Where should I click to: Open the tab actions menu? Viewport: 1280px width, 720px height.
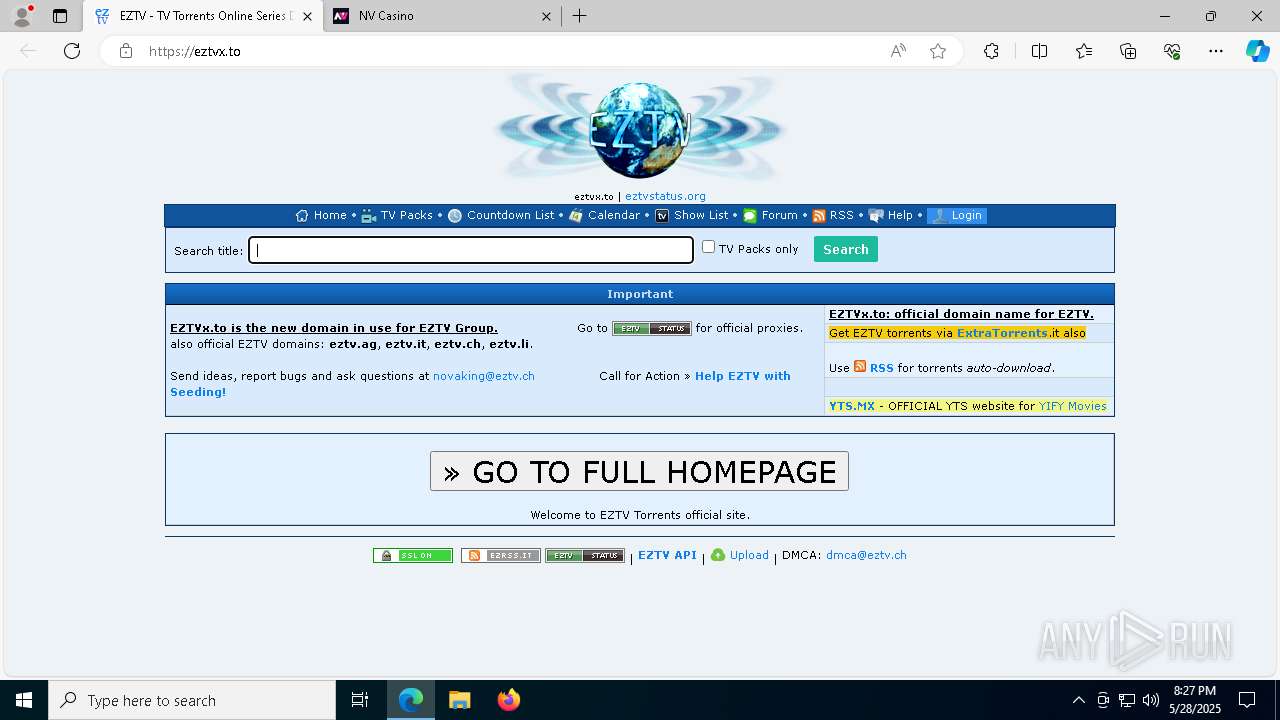point(60,16)
